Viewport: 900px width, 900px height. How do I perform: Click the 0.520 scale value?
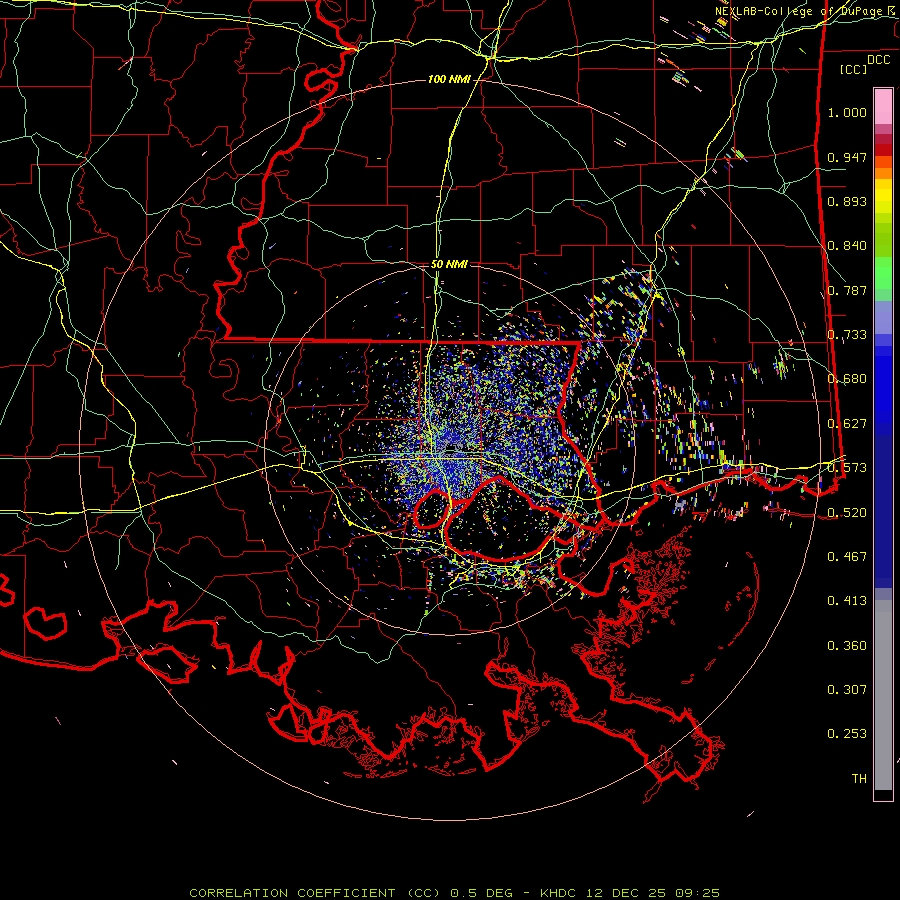pos(847,513)
